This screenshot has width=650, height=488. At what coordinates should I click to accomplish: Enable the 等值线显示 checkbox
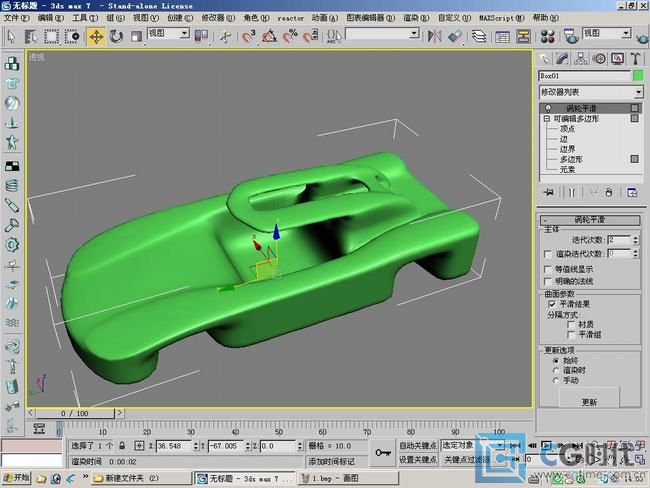tap(548, 269)
